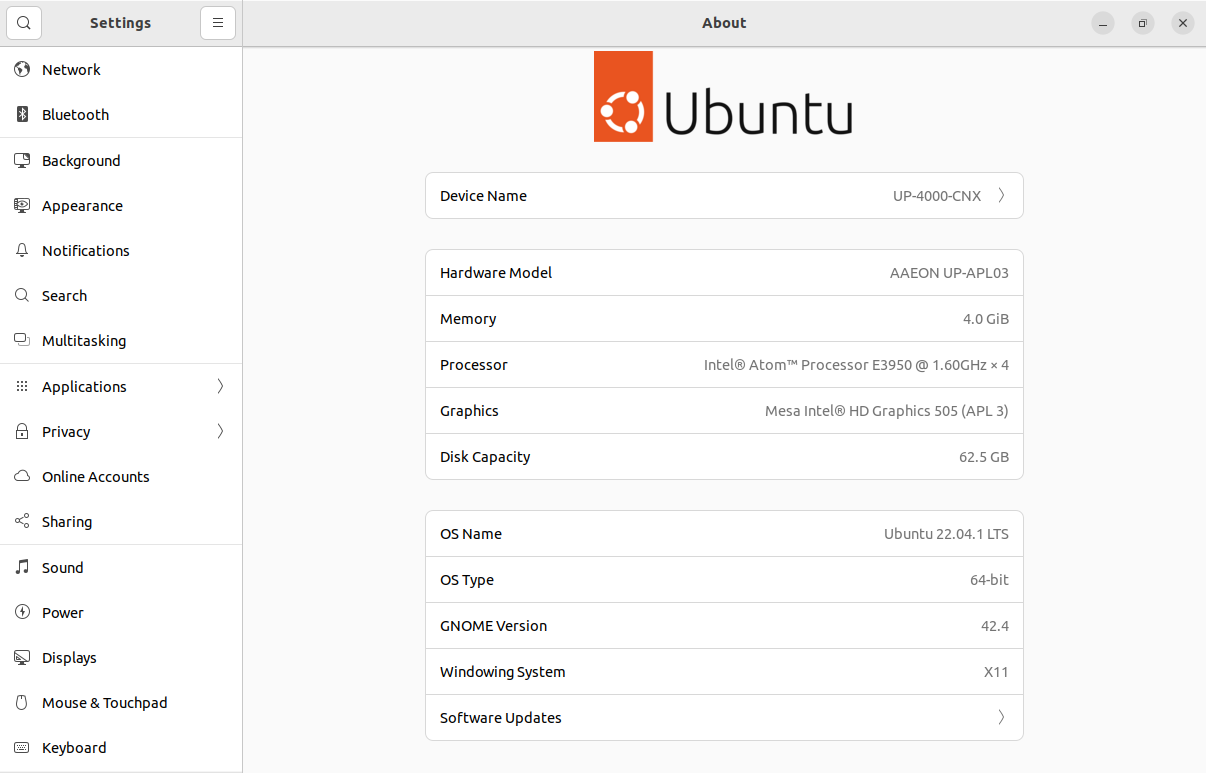Open the hamburger menu in Settings header

coord(218,23)
